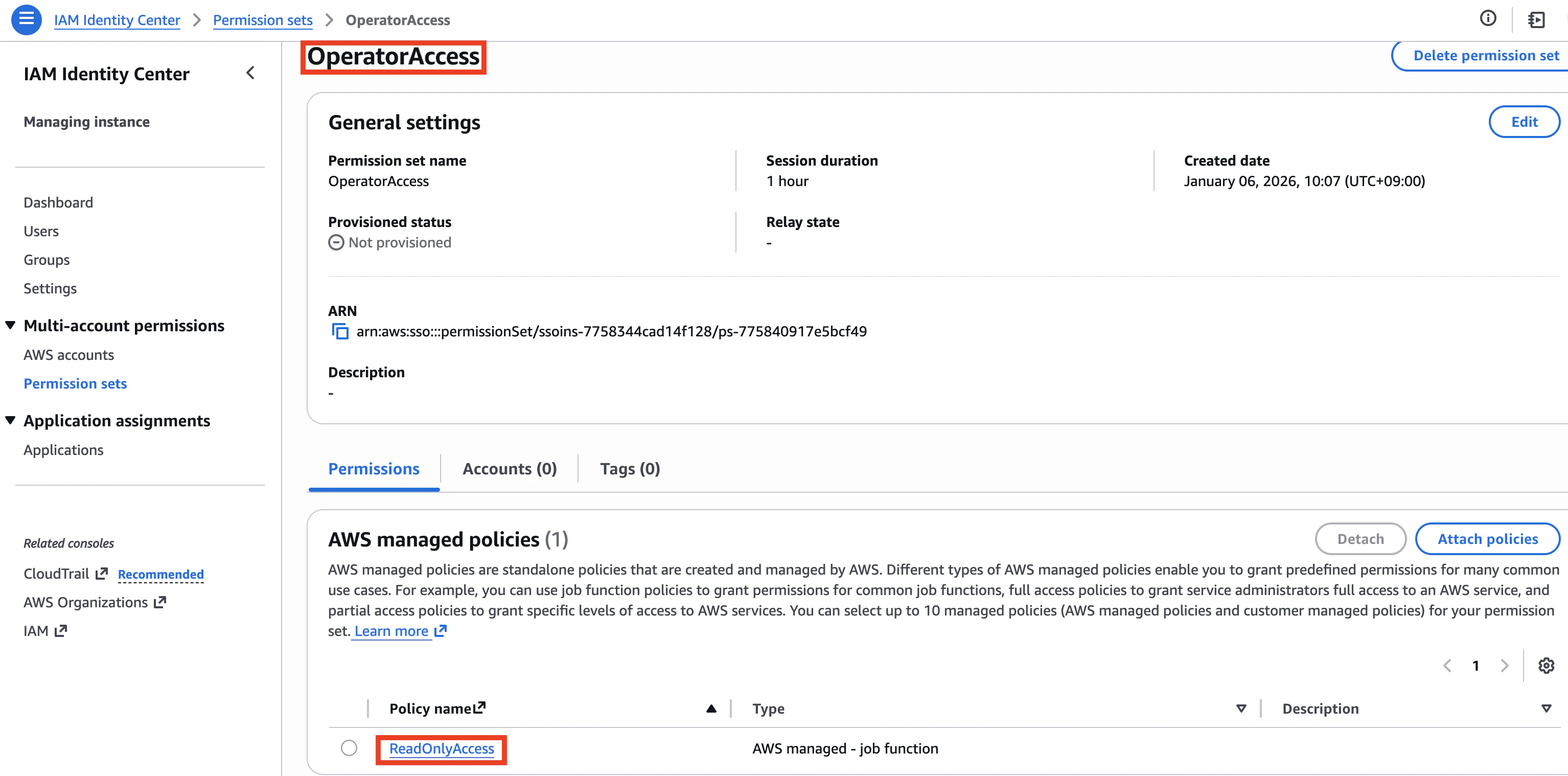
Task: Click the 1 hour session duration value
Action: point(787,181)
